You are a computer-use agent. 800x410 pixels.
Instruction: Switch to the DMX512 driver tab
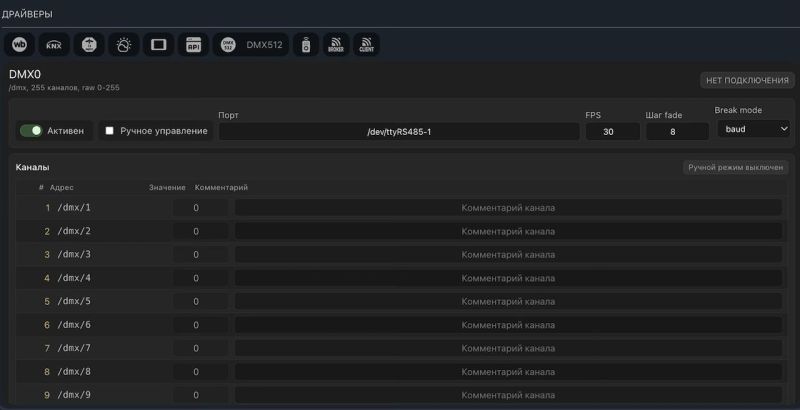tap(251, 45)
